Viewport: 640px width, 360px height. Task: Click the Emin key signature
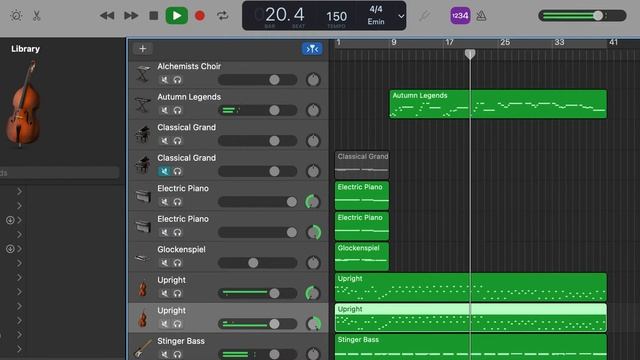[x=376, y=22]
